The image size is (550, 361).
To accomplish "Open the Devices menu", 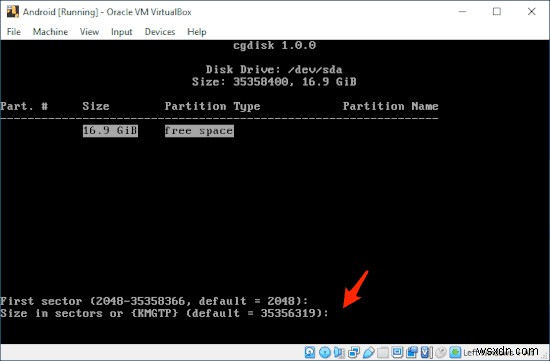I will 160,32.
